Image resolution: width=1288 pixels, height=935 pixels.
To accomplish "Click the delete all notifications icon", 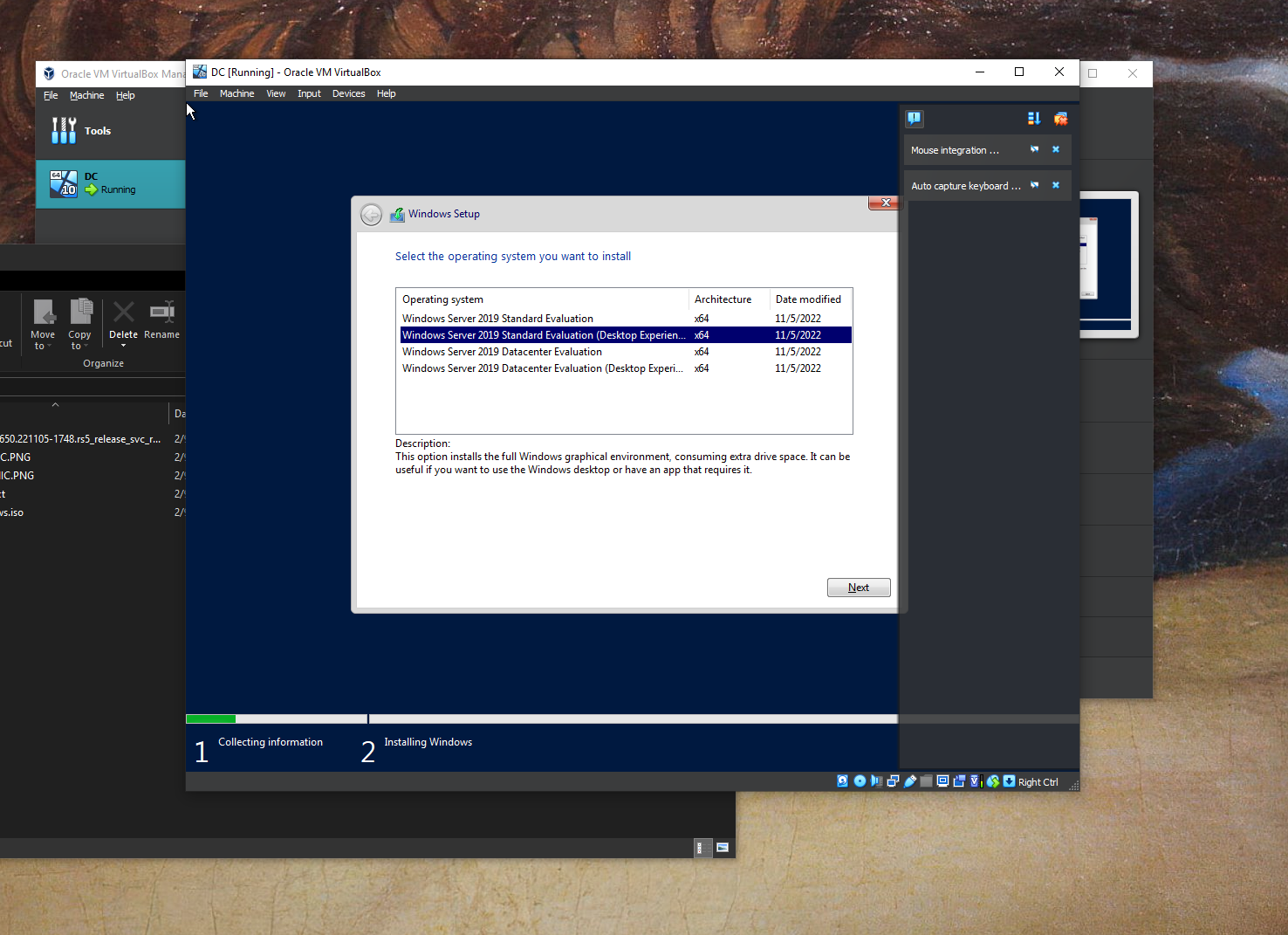I will point(1060,118).
